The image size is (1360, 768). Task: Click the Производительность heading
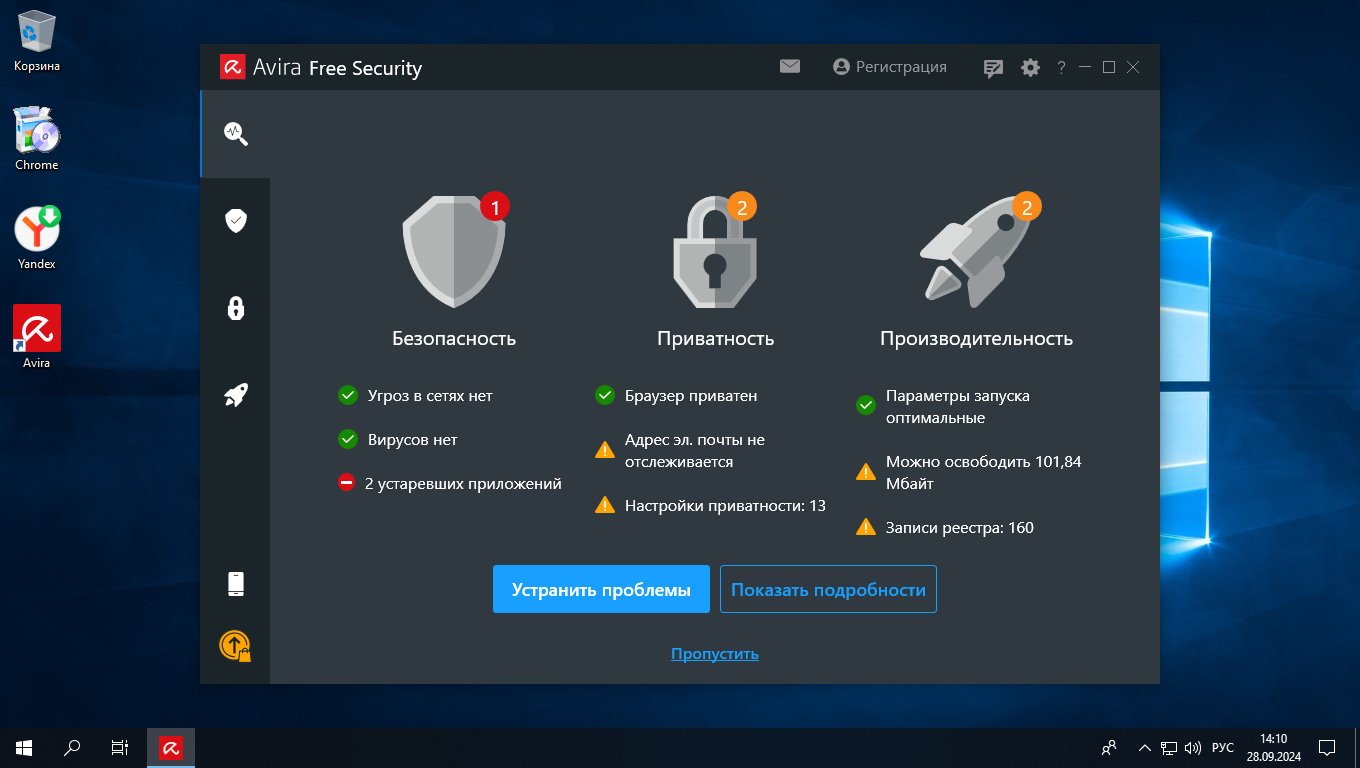click(976, 338)
